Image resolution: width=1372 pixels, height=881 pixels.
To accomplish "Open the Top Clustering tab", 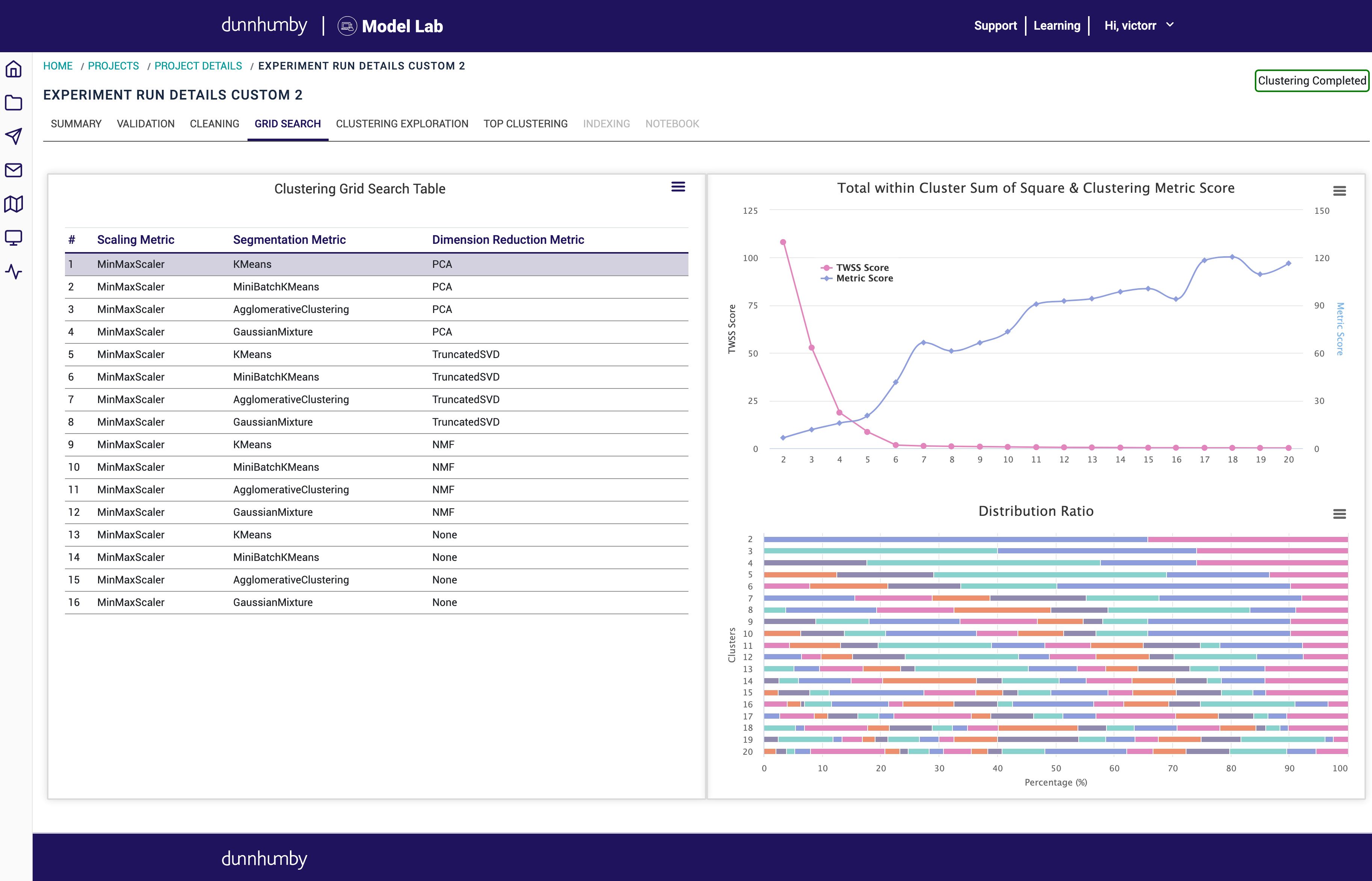I will coord(525,124).
